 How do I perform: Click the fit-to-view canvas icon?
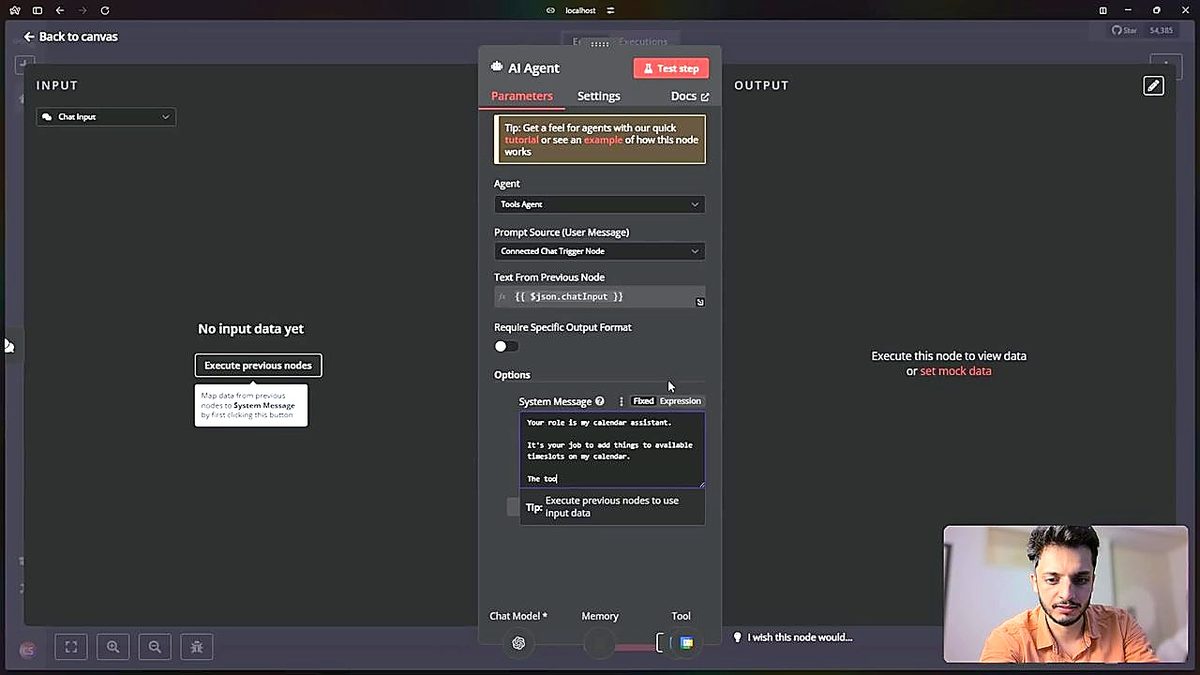click(x=71, y=647)
